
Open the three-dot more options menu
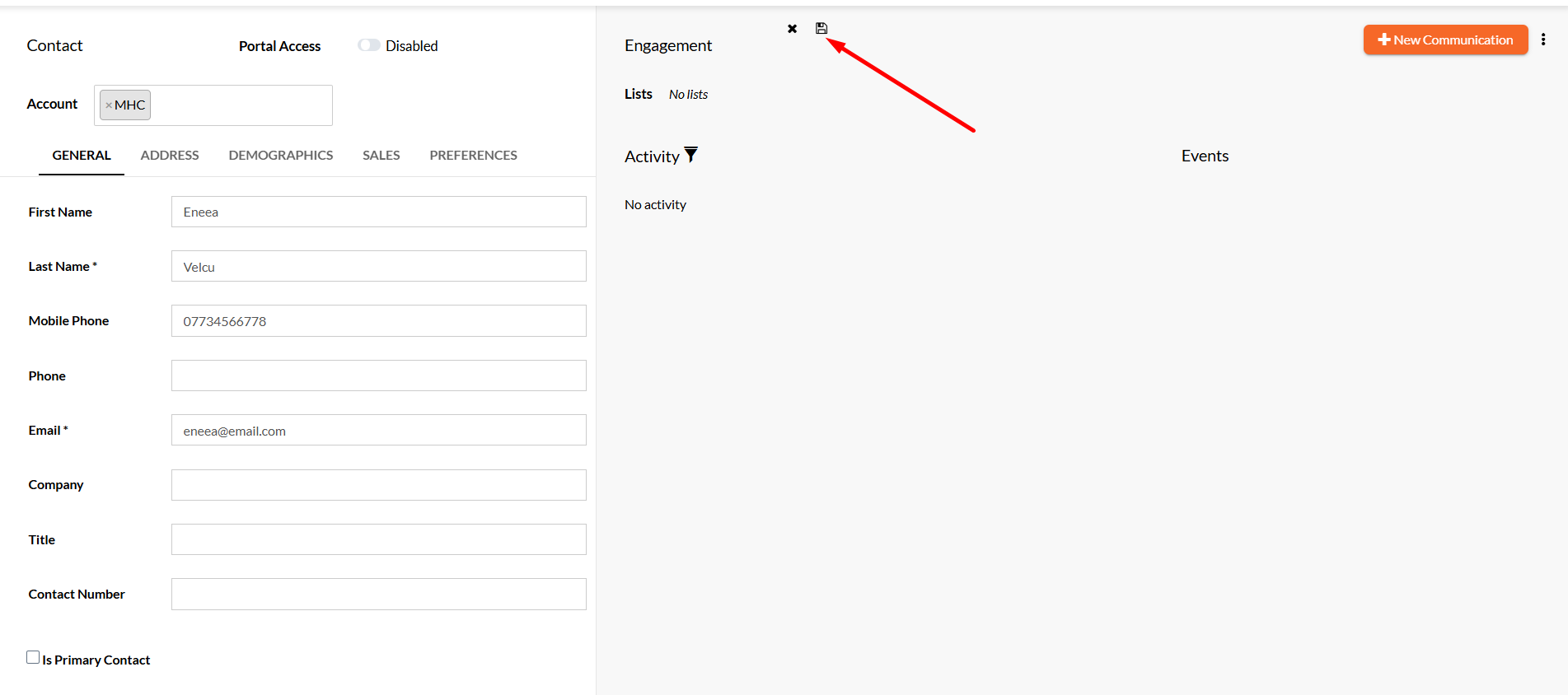click(x=1543, y=40)
